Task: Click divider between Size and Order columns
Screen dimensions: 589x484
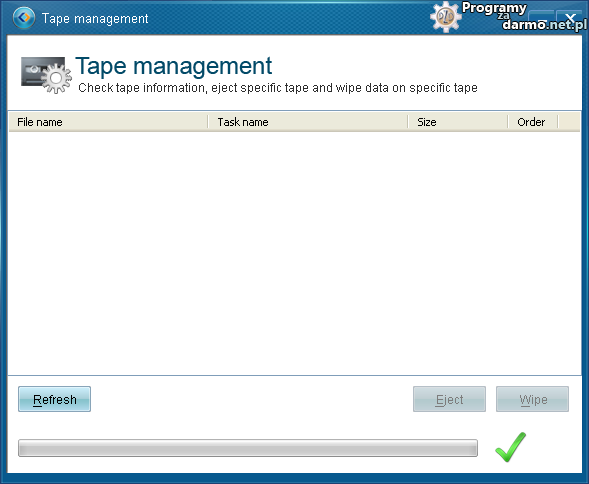Action: click(508, 122)
